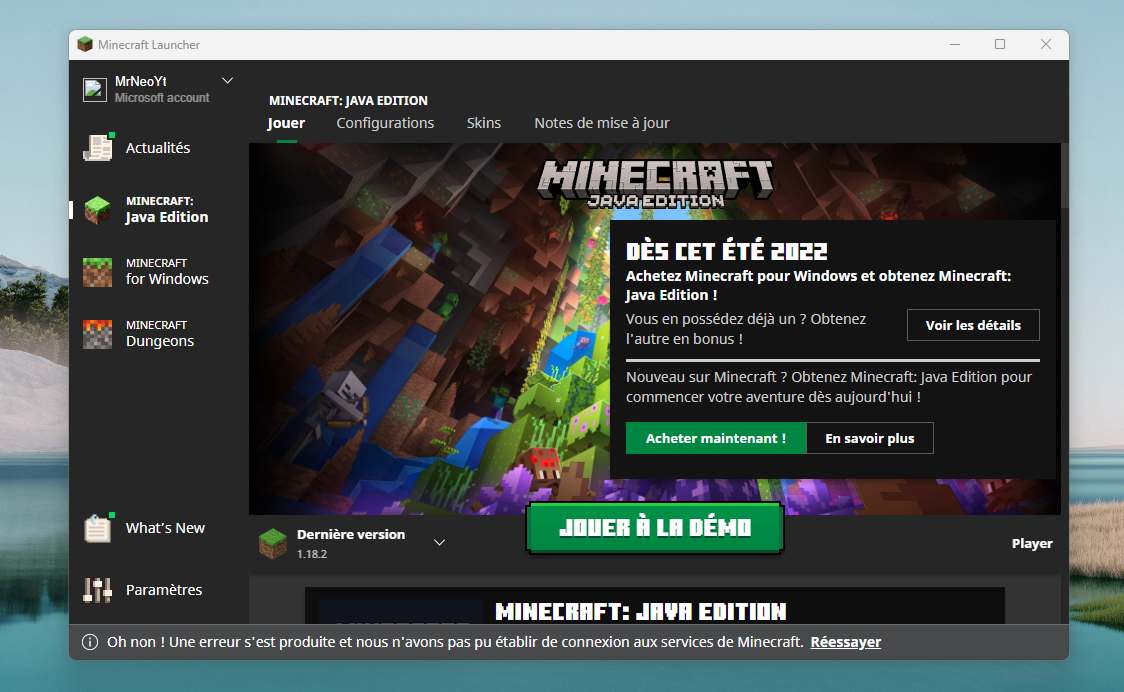Click the MINECRAFT: JAVA EDITION heading above tabs
Screen dimensions: 1124x692
point(348,100)
